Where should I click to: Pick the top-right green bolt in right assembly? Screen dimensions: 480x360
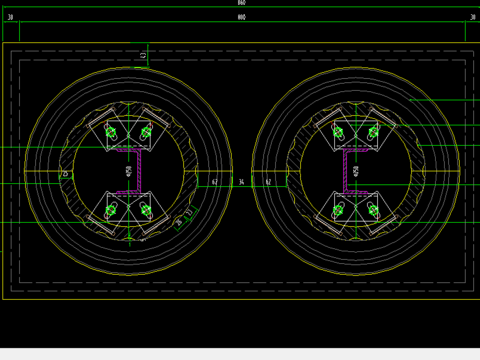(x=373, y=132)
